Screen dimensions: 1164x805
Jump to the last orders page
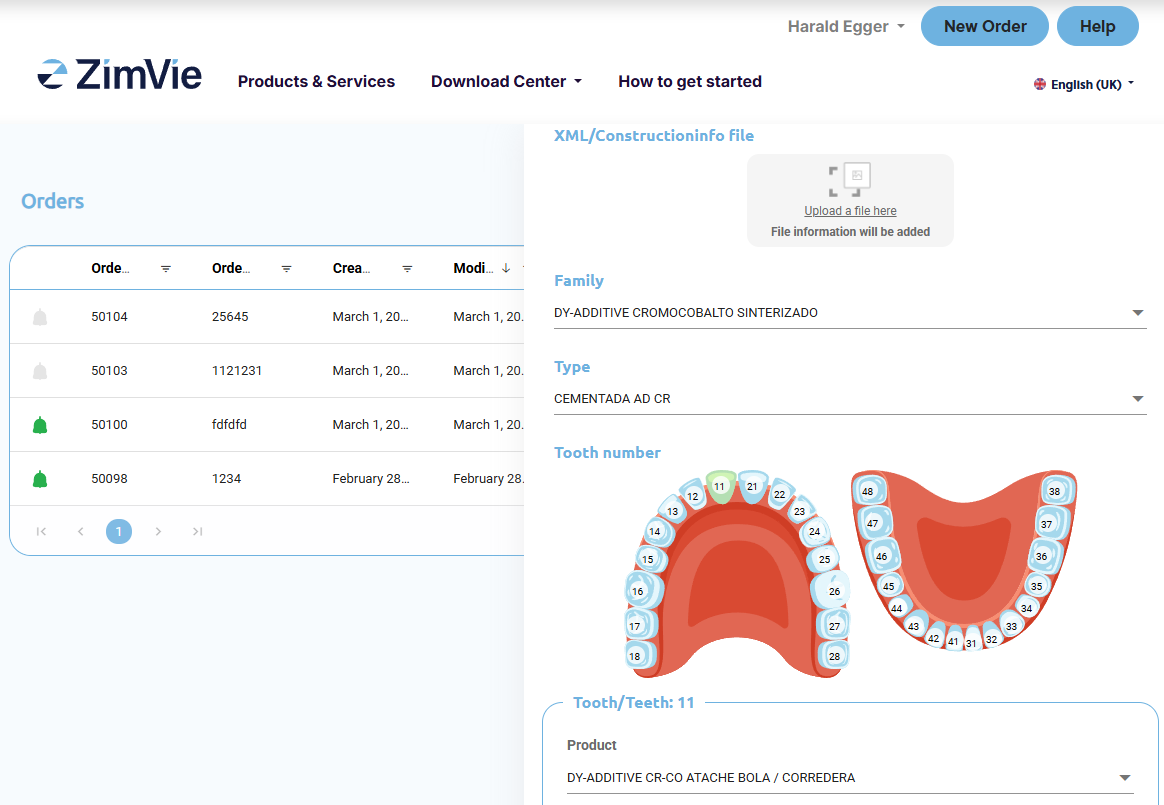[197, 531]
